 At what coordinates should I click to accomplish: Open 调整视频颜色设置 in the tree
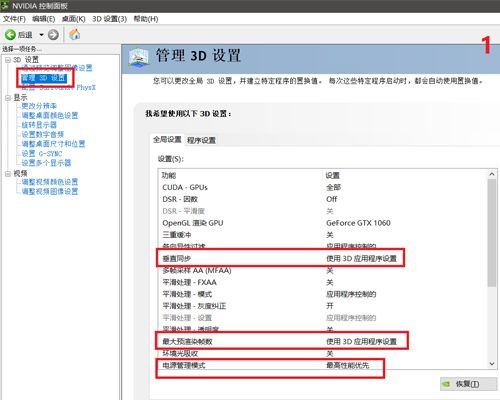coord(50,182)
